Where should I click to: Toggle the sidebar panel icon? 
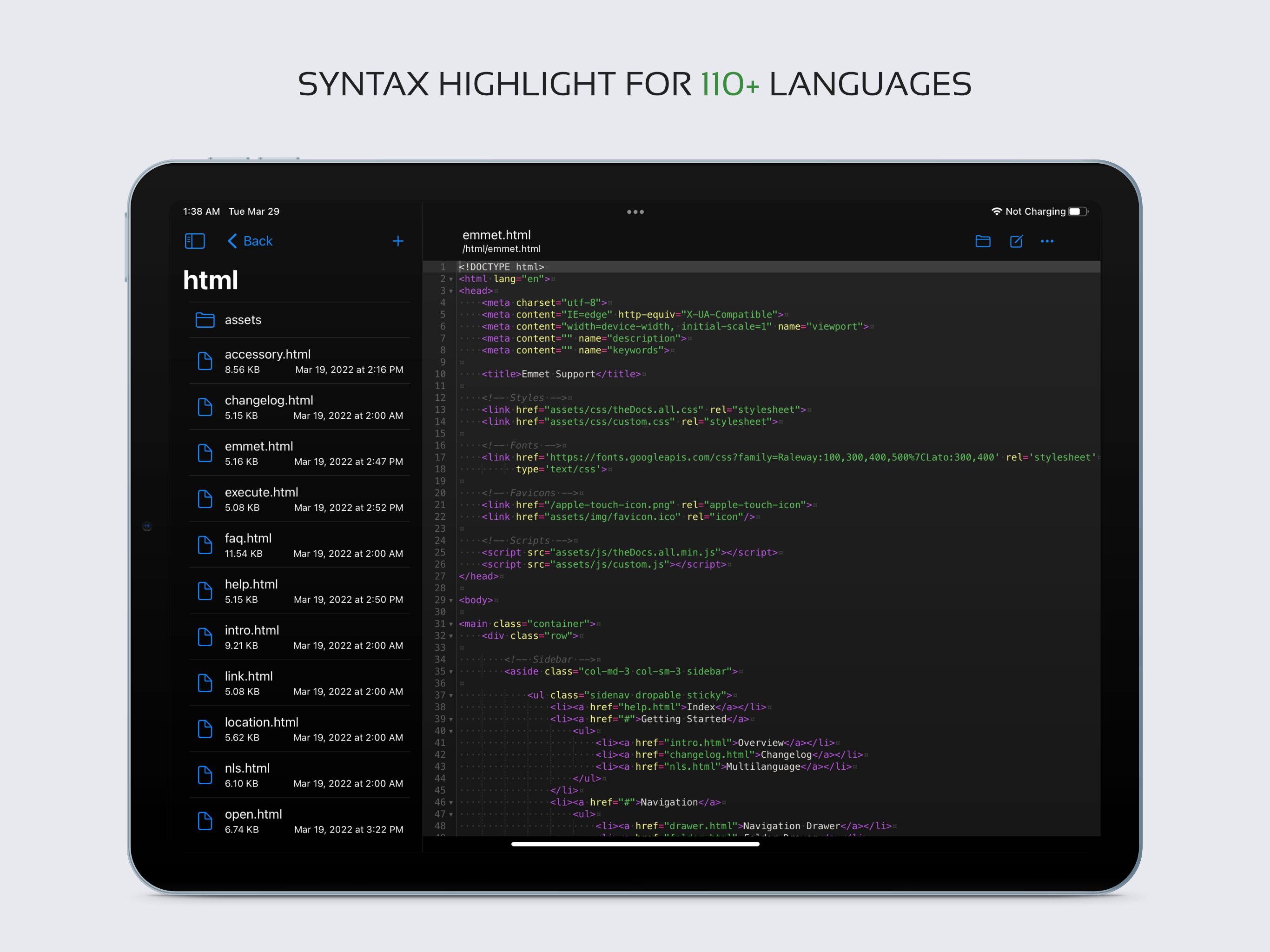pos(195,241)
